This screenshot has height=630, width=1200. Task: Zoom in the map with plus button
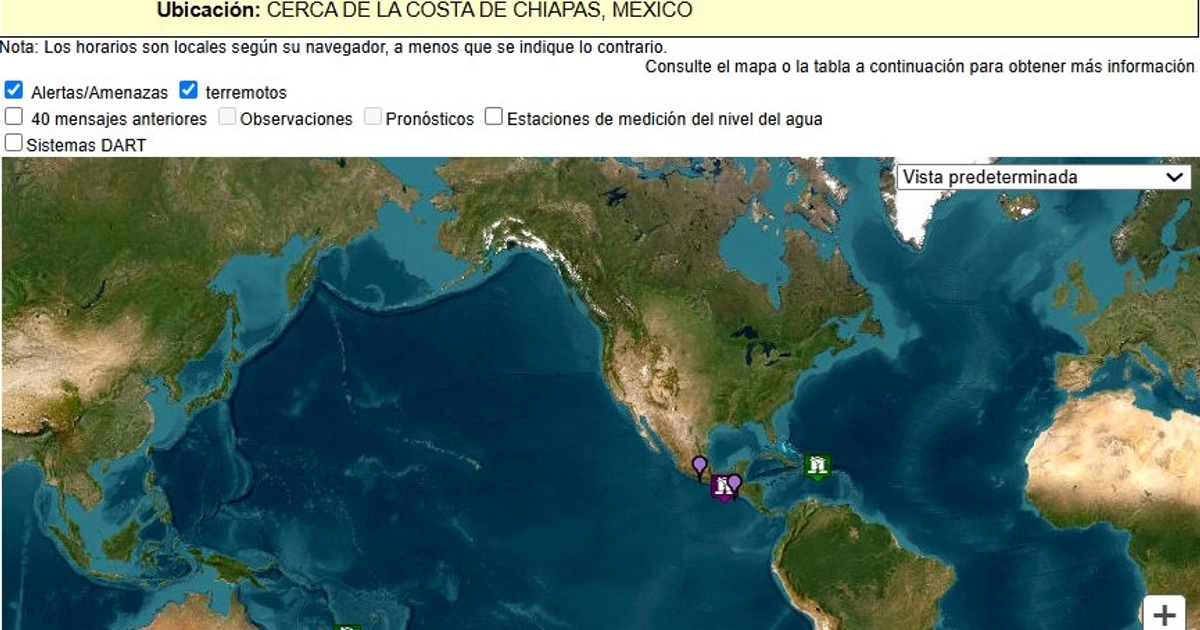coord(1165,615)
